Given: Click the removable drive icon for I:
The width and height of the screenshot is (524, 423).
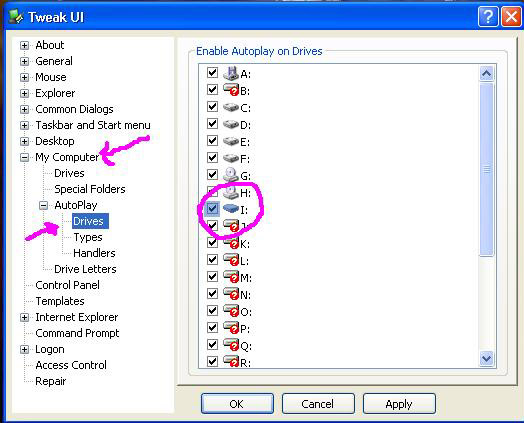Looking at the screenshot, I should pos(231,209).
